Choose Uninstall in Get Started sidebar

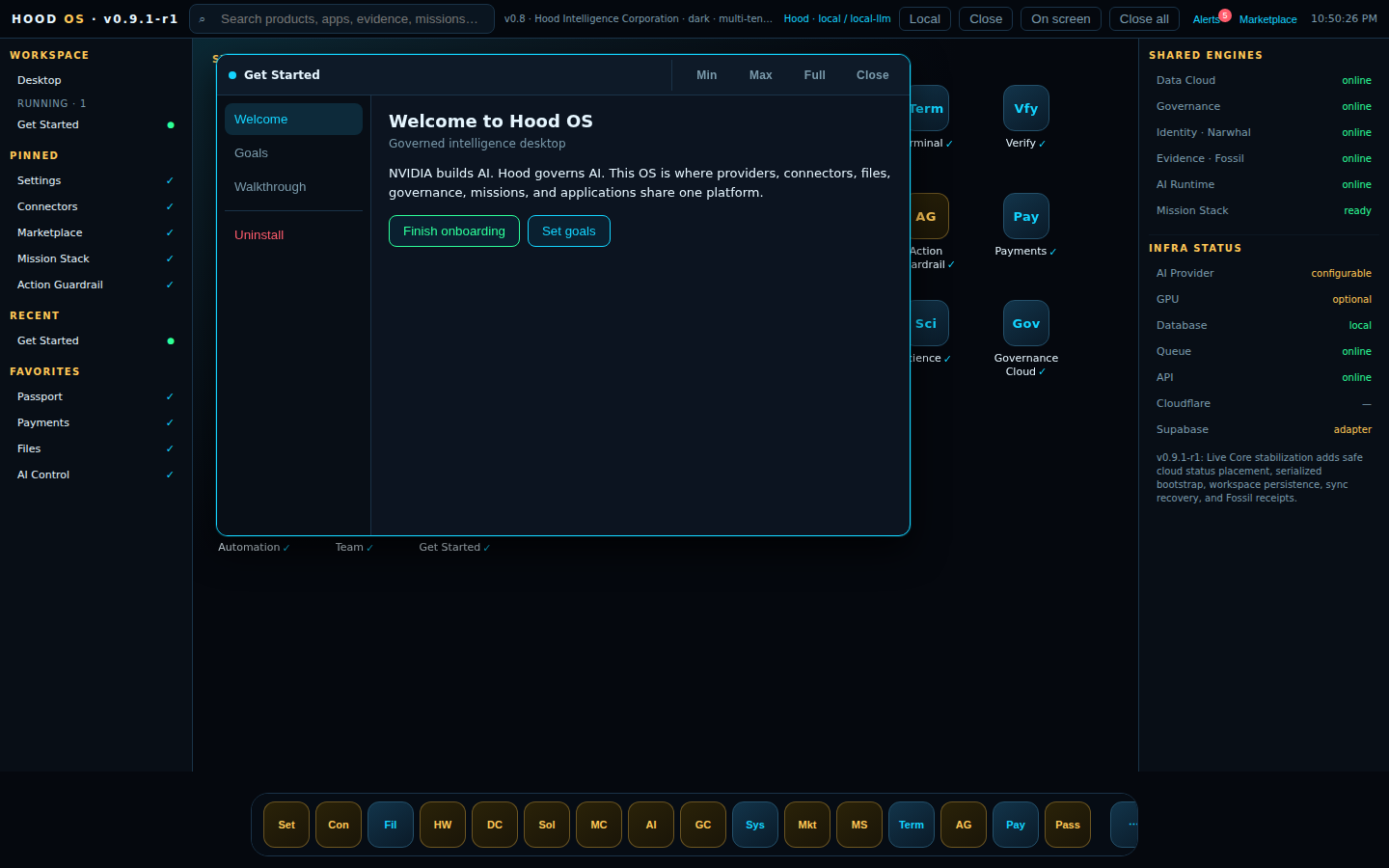coord(293,235)
